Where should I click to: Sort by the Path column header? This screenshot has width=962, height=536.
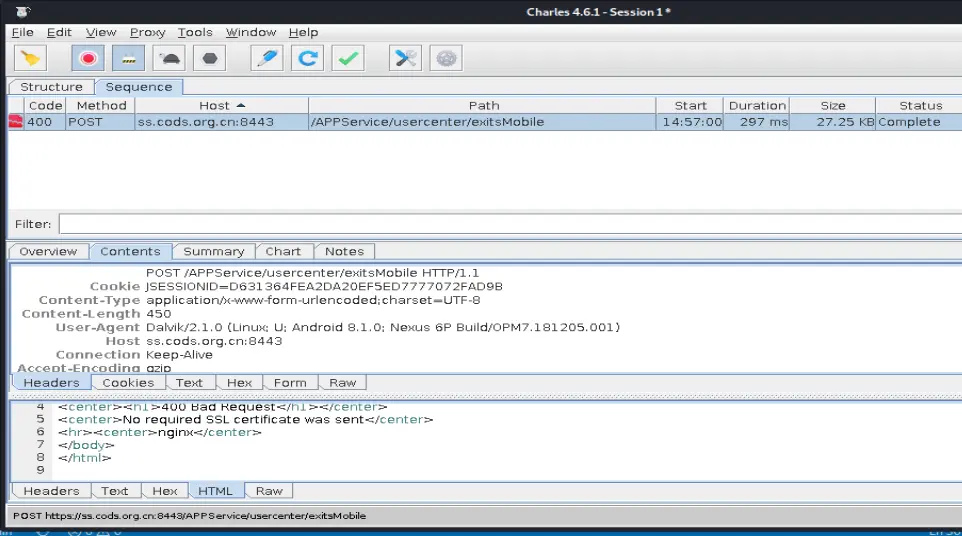tap(483, 105)
